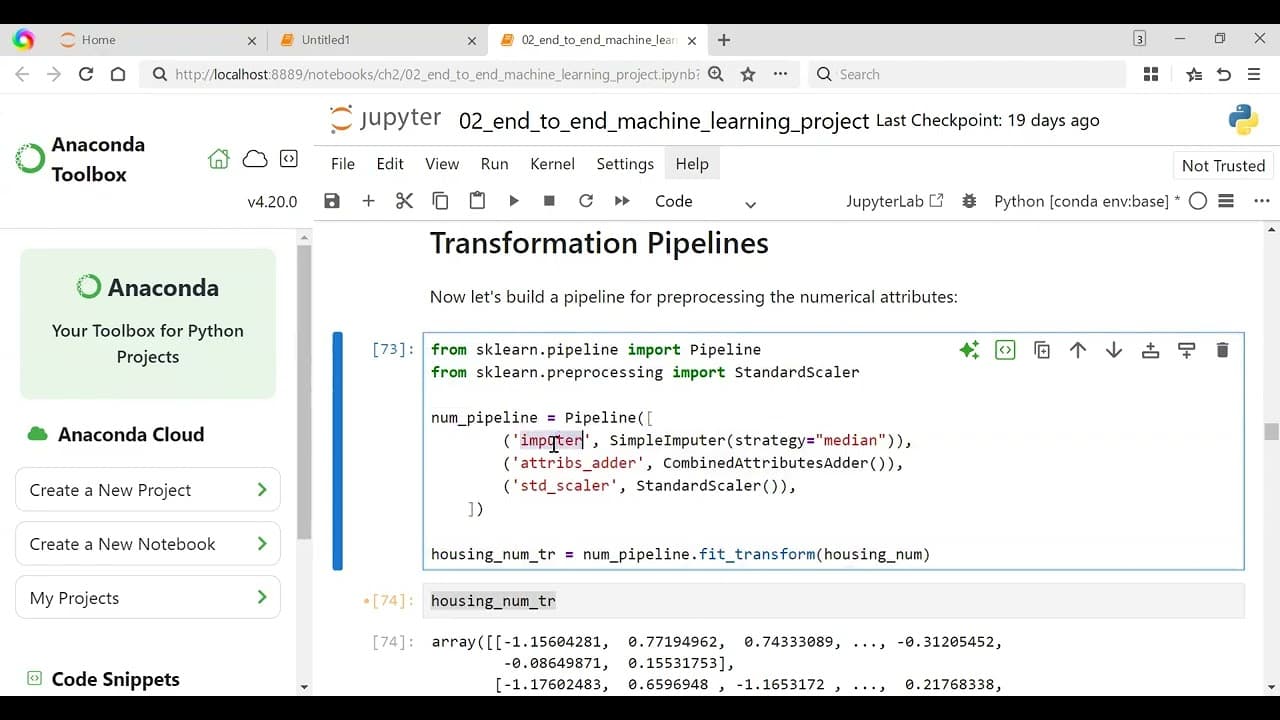
Task: Open My Projects
Action: [x=148, y=598]
